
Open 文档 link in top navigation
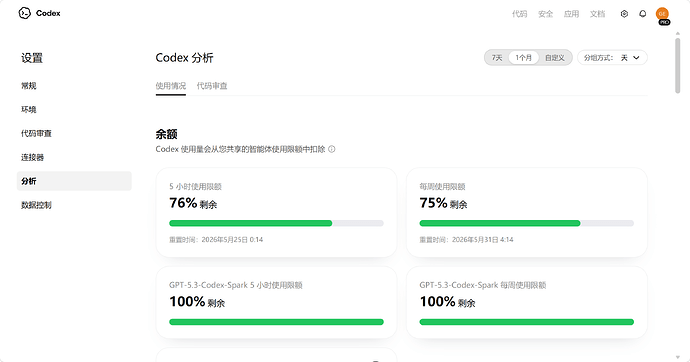[x=597, y=14]
